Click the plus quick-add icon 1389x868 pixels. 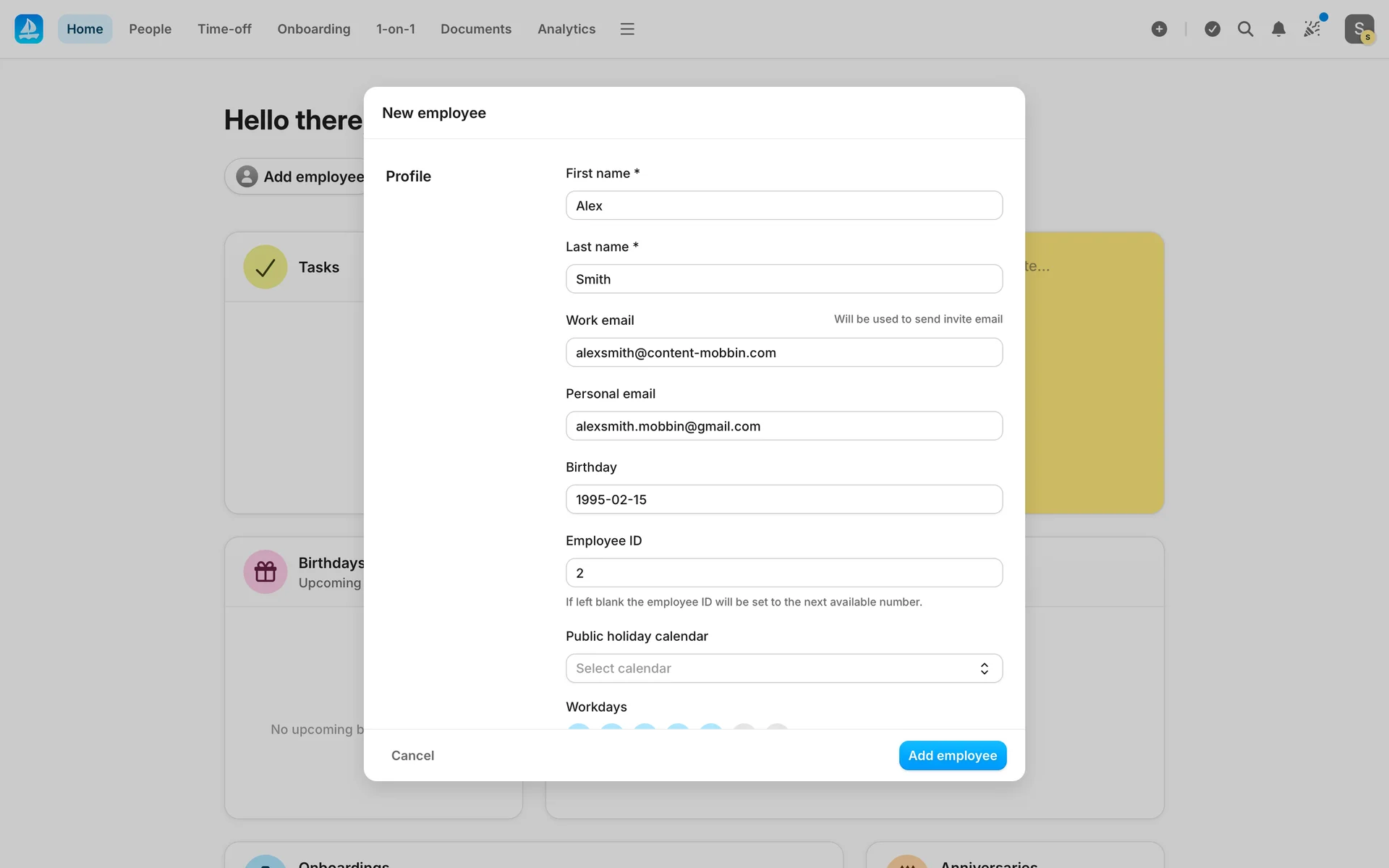pyautogui.click(x=1159, y=29)
